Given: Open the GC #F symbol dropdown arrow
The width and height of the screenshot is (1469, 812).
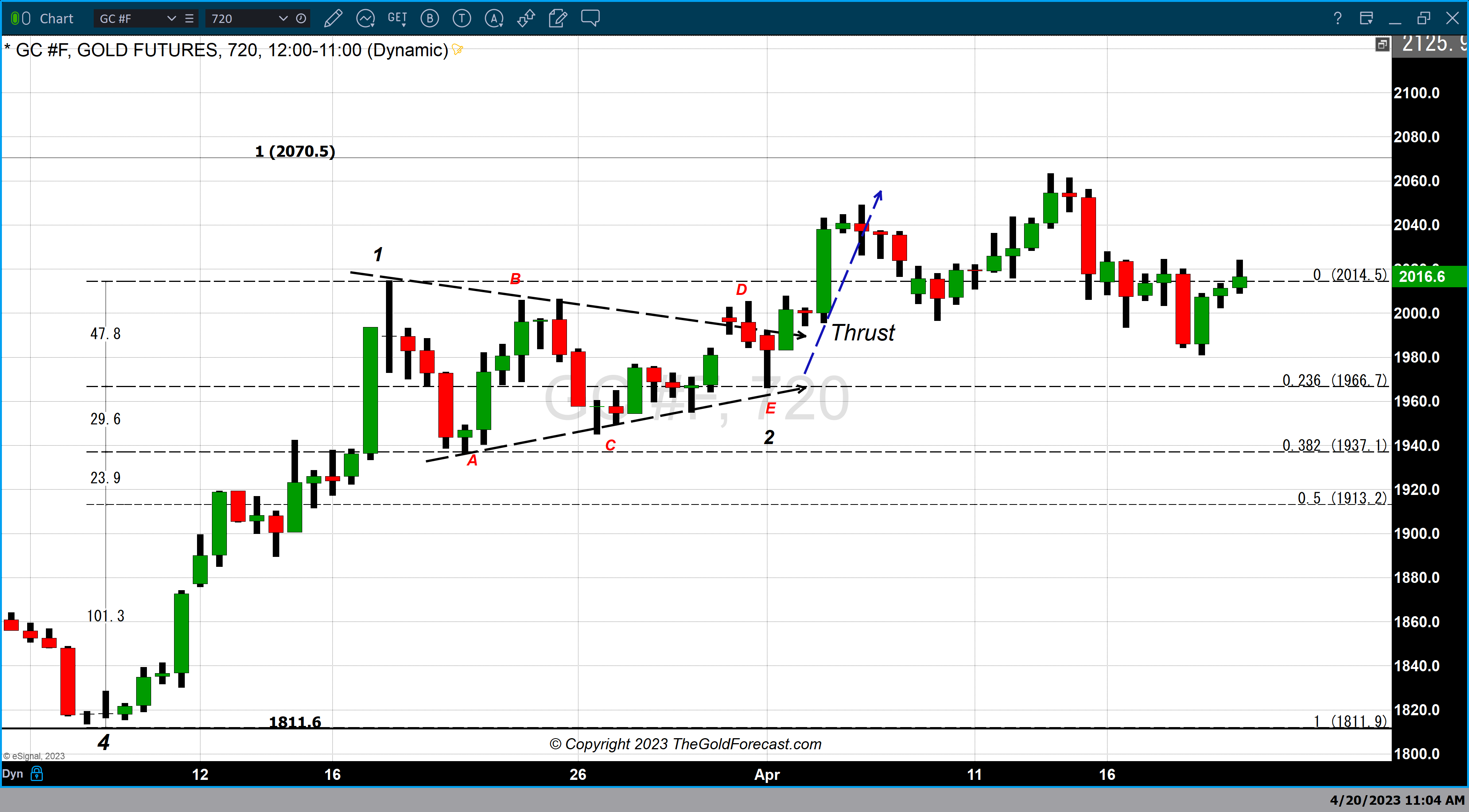Looking at the screenshot, I should coord(171,18).
